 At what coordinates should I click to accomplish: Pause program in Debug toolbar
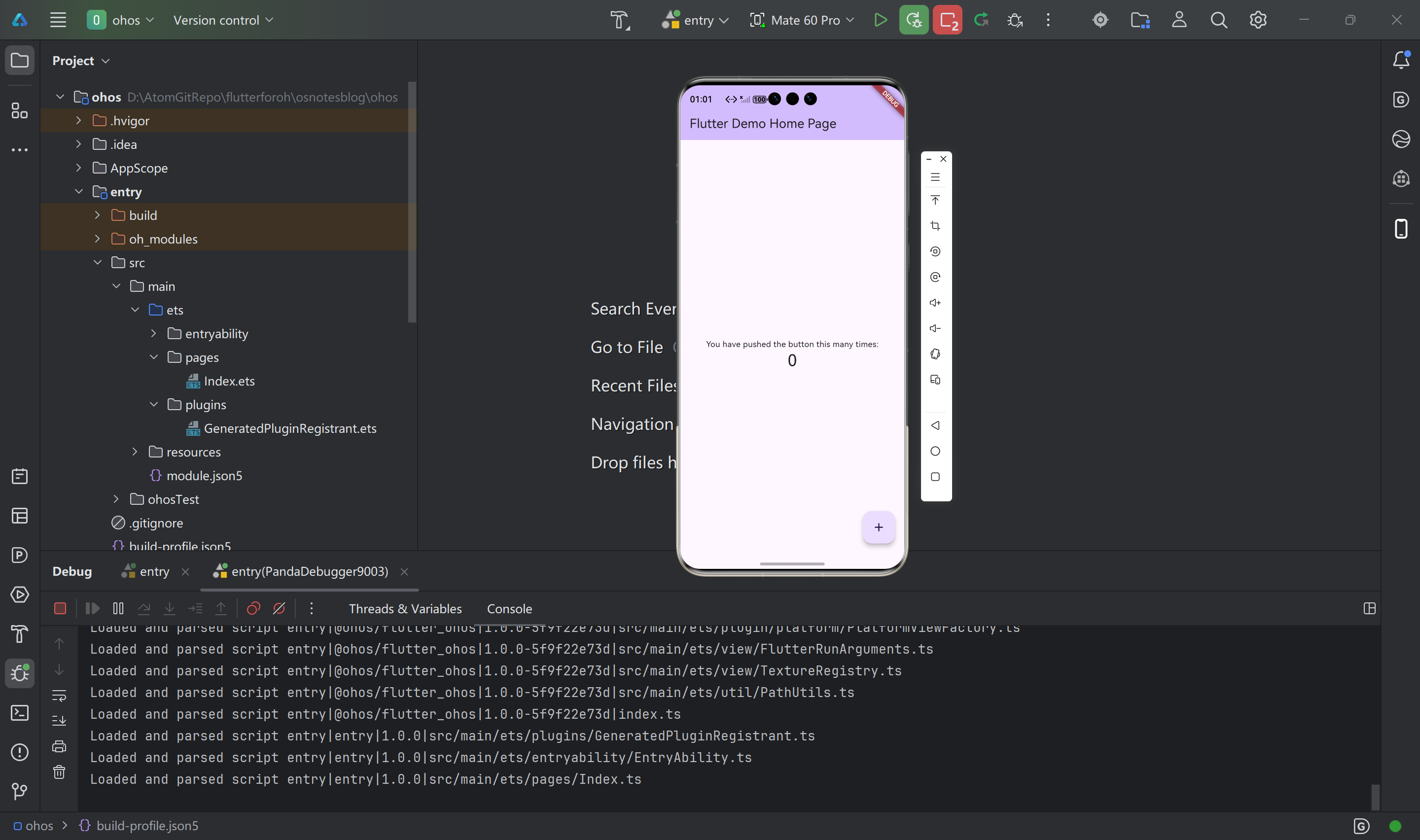point(118,608)
